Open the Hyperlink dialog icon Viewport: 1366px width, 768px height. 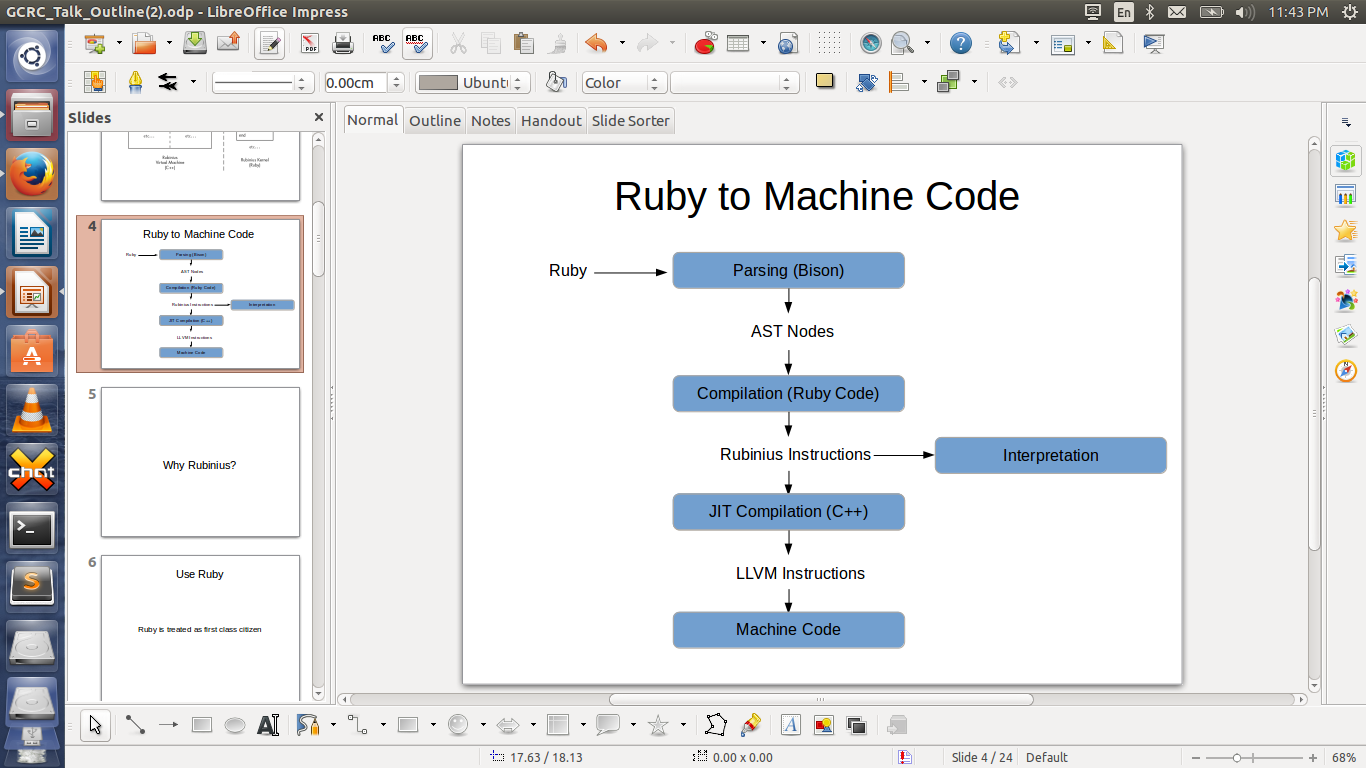click(x=788, y=43)
